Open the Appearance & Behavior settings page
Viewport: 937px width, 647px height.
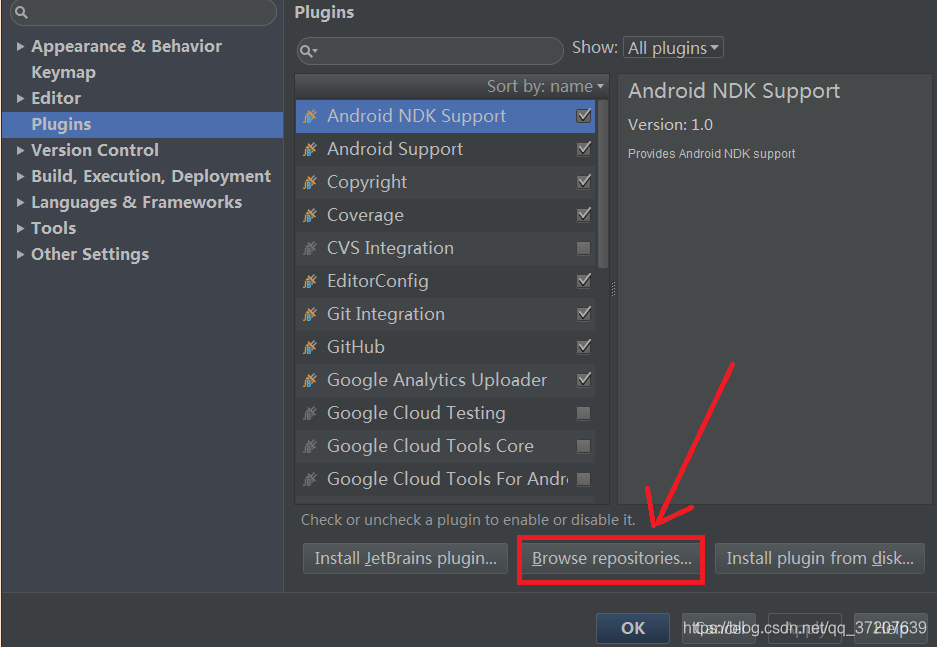[x=126, y=47]
